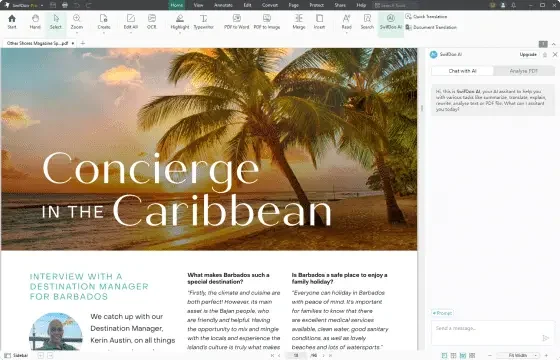Open the View menu tab
The image size is (560, 360).
point(198,5)
